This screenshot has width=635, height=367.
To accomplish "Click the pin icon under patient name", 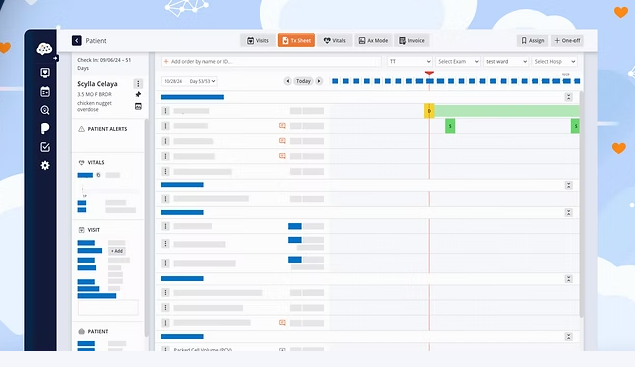I will [x=138, y=94].
